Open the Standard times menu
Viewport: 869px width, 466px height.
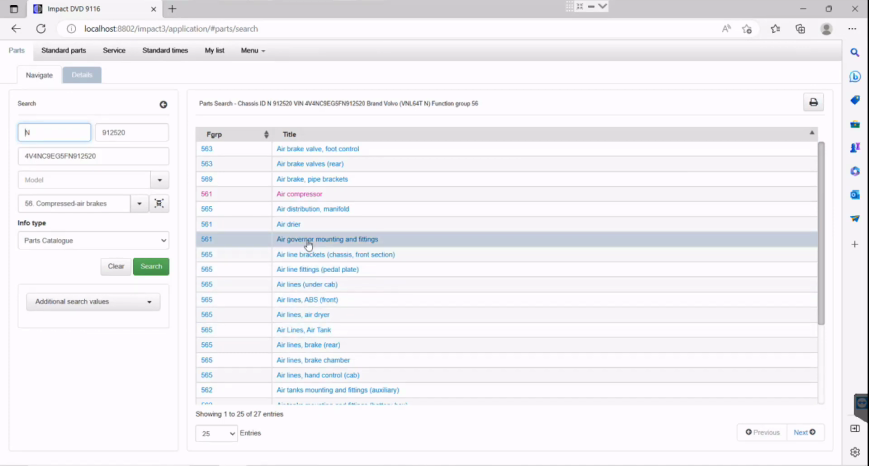(x=165, y=50)
